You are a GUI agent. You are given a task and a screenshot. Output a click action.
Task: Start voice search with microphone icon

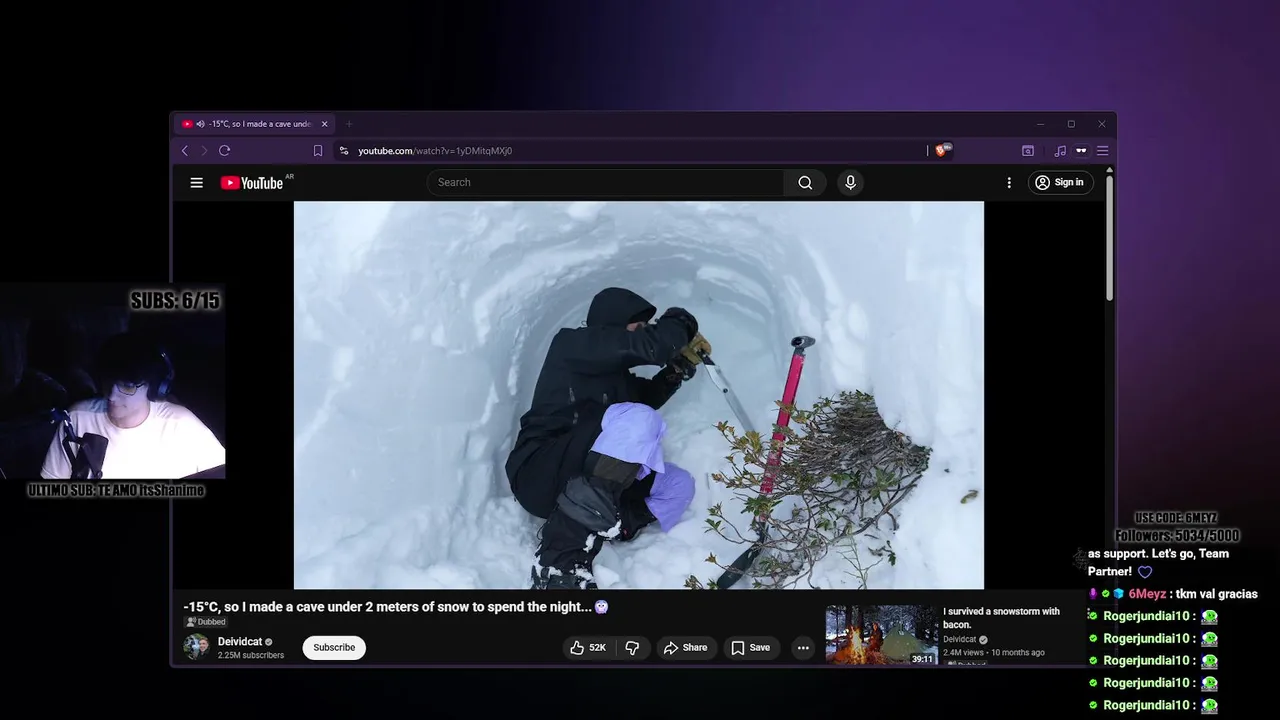(x=850, y=183)
